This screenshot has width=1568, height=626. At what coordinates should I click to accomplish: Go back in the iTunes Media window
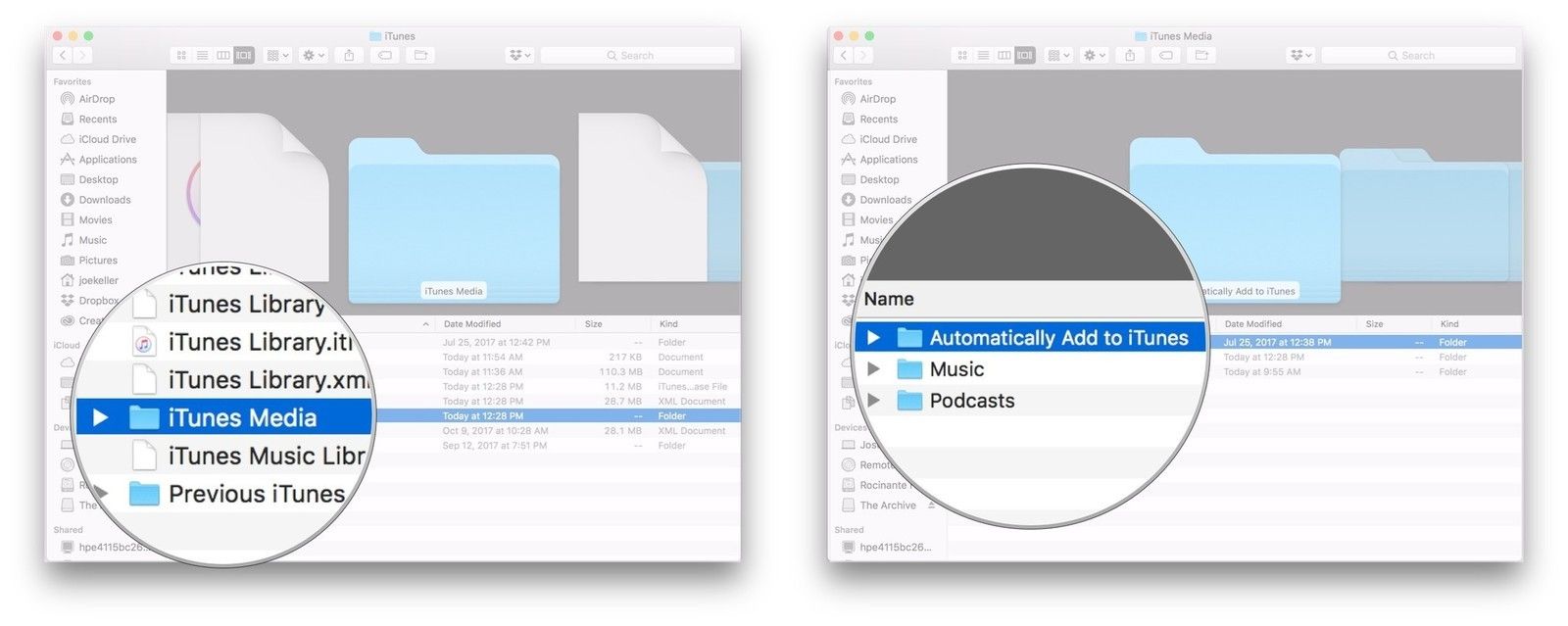tap(844, 56)
